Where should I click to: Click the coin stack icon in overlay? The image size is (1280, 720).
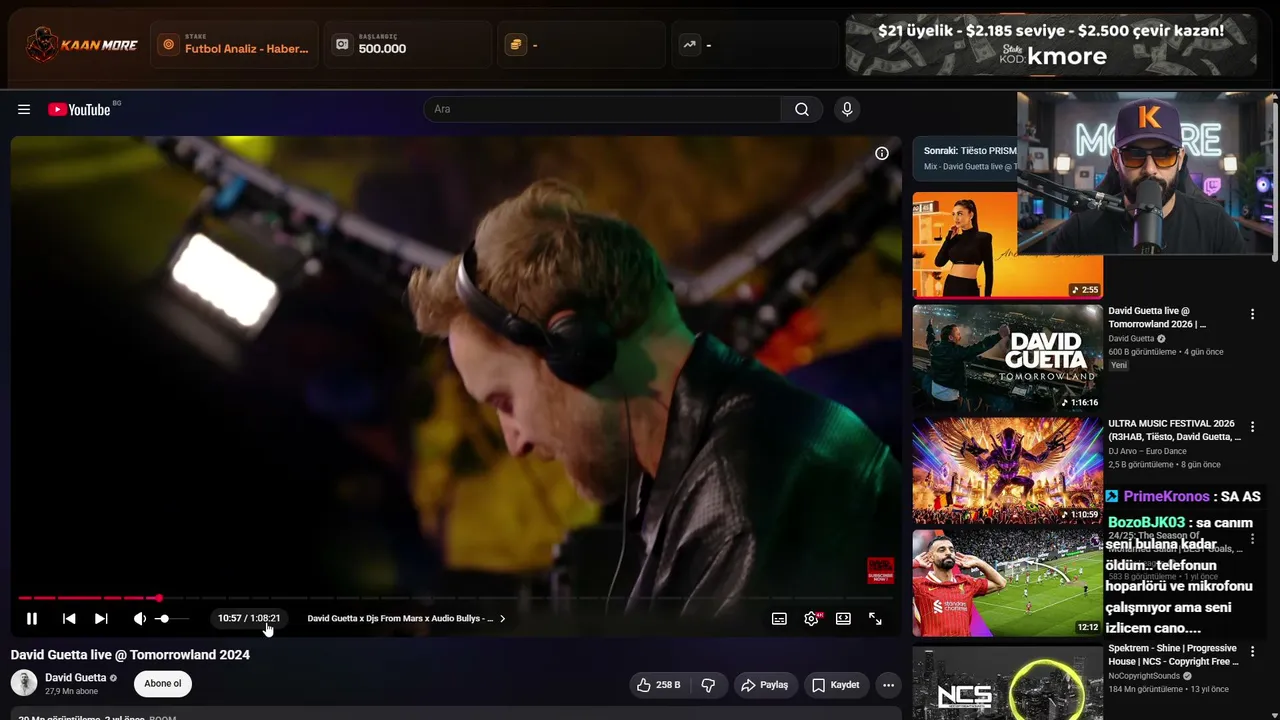pos(516,45)
